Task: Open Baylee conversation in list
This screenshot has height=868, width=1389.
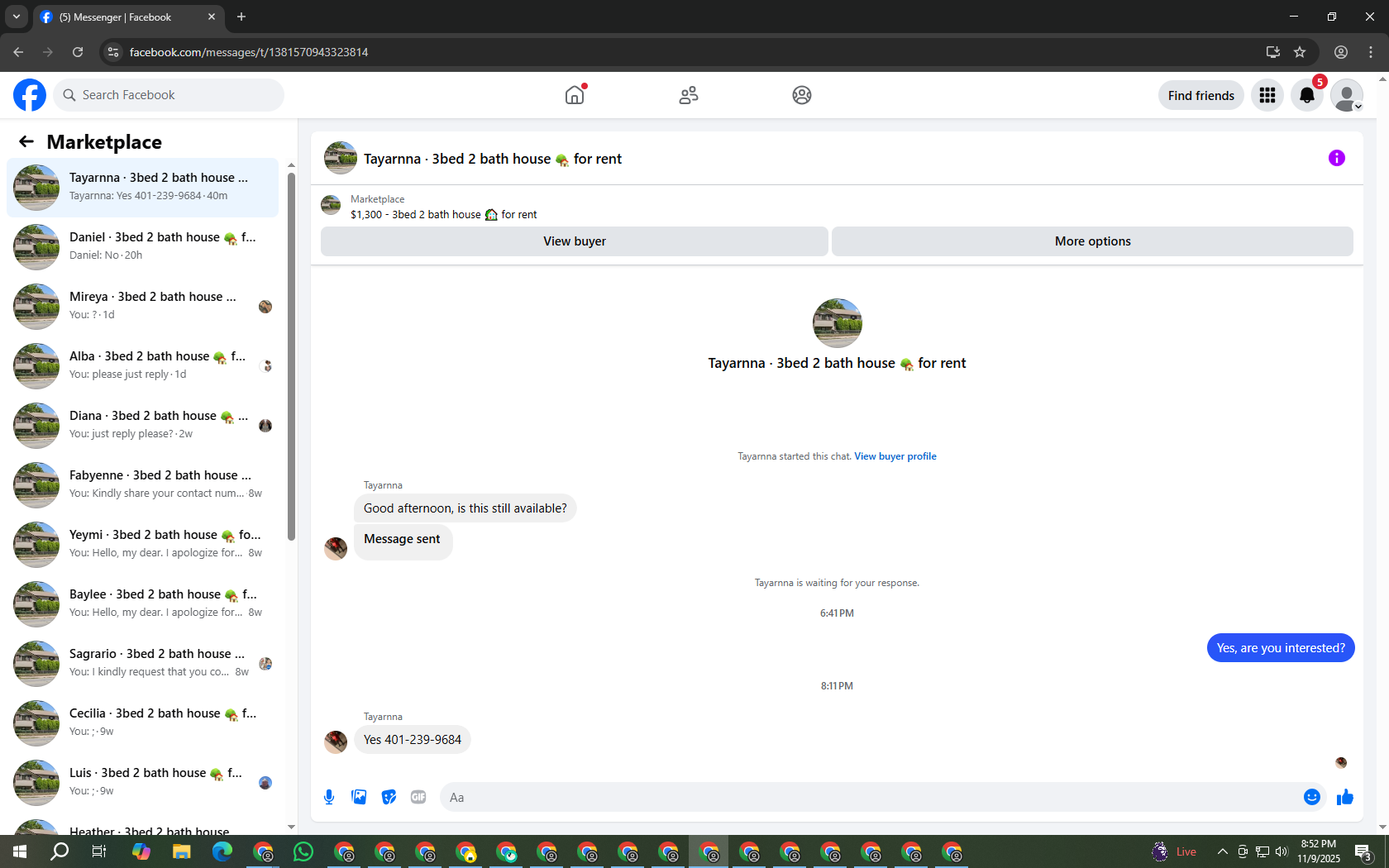Action: [x=142, y=604]
